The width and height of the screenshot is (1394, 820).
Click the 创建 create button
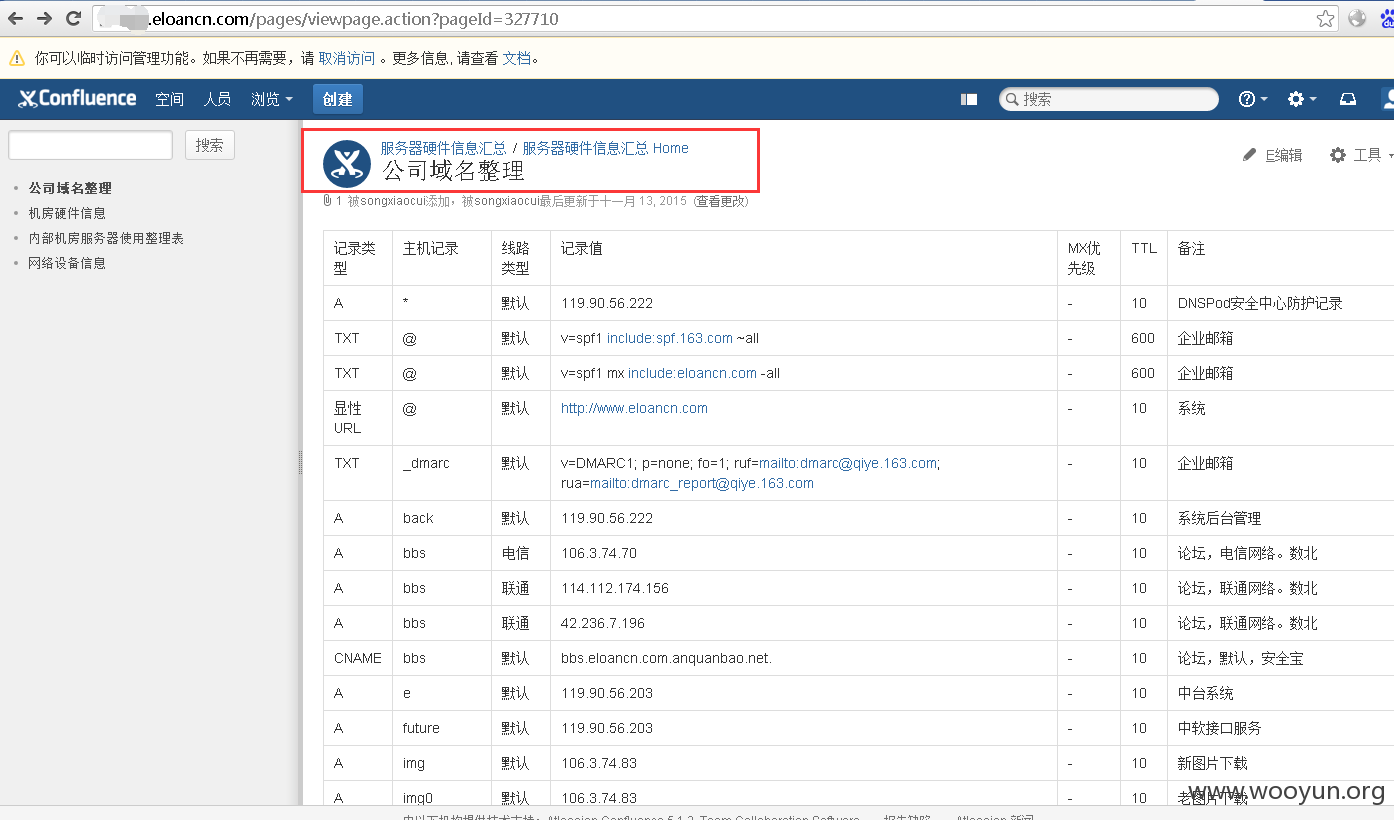pyautogui.click(x=338, y=99)
